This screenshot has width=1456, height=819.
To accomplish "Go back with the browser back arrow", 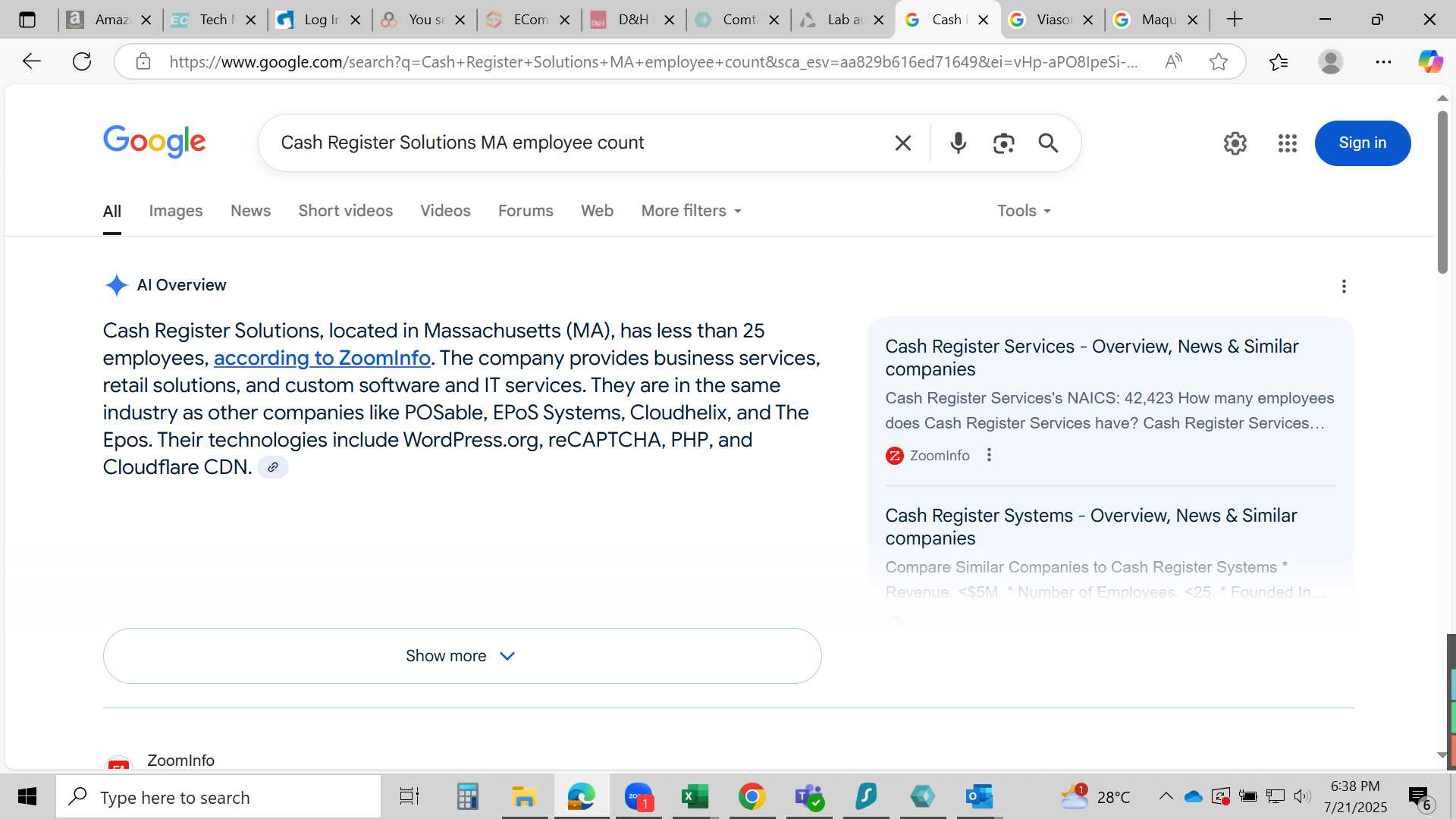I will (31, 61).
